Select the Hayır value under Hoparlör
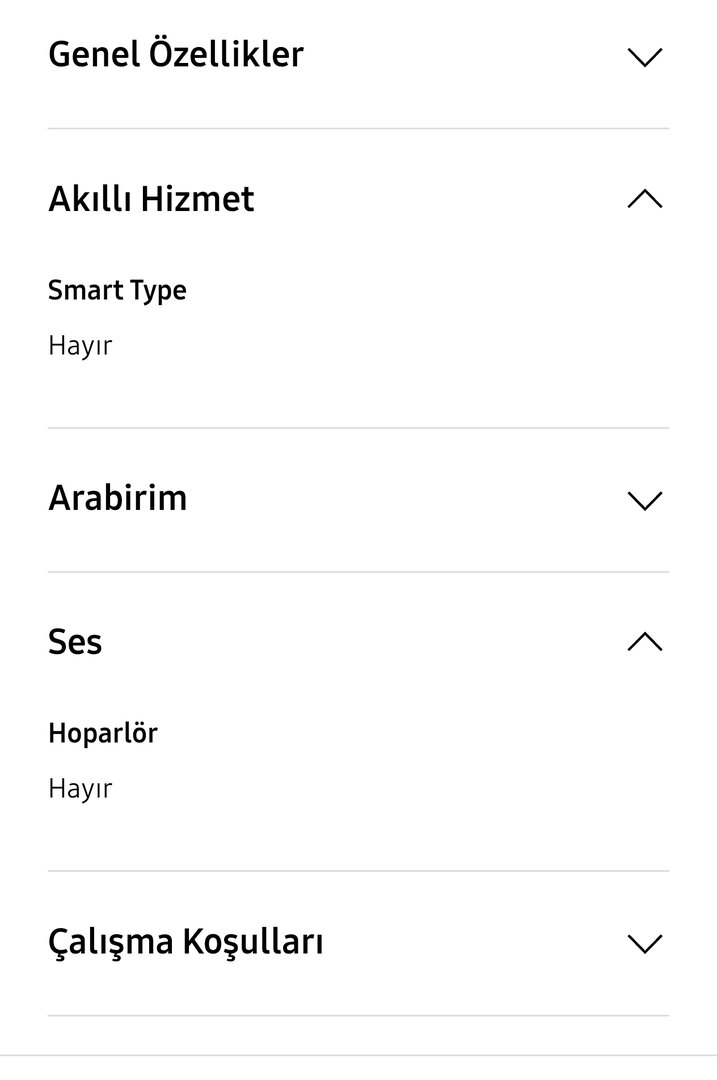 click(80, 788)
